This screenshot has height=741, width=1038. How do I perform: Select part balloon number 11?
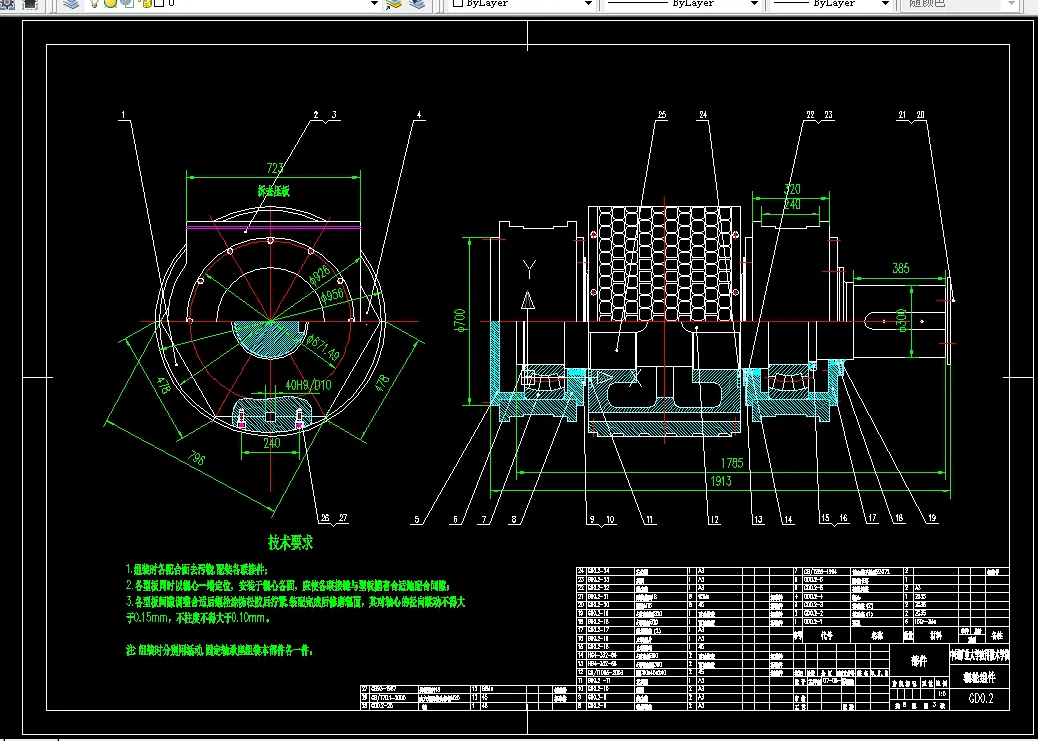tap(649, 520)
